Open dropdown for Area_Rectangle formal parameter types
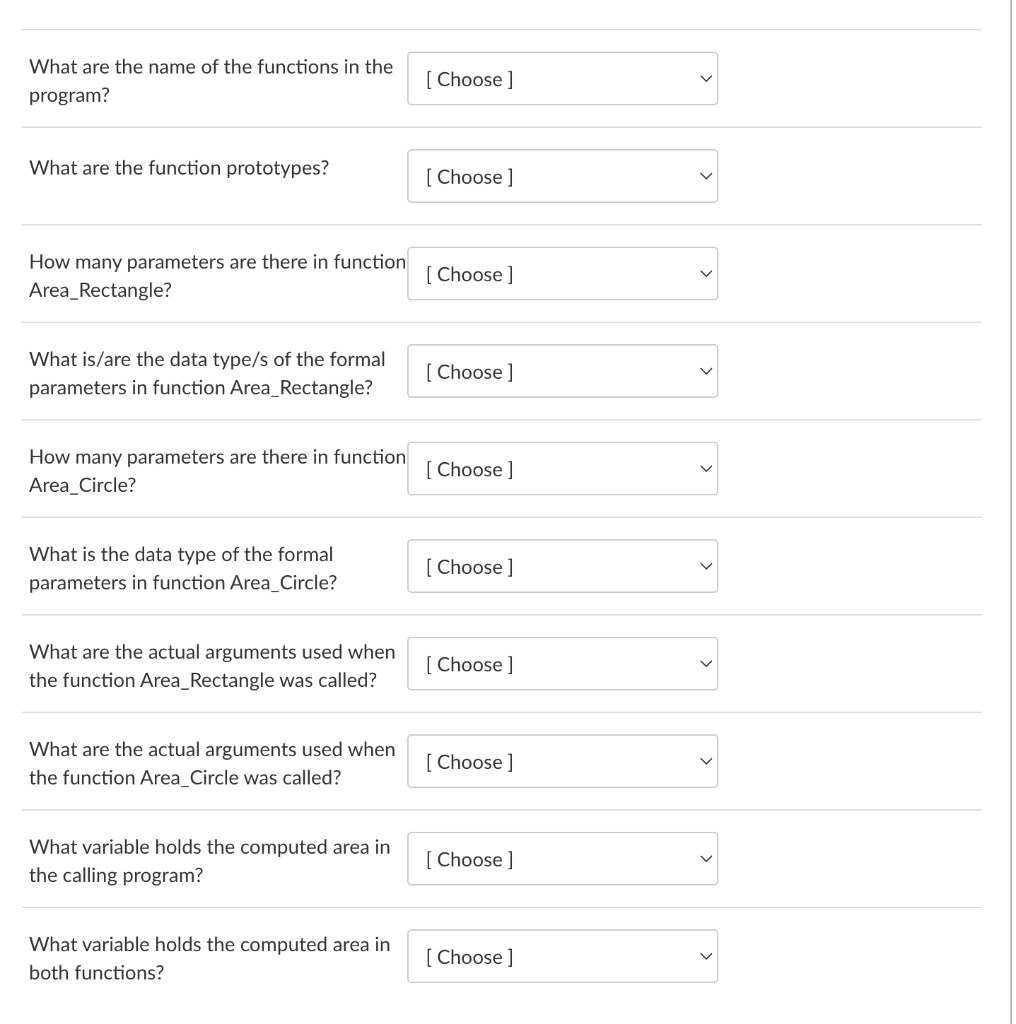The image size is (1016, 1024). (x=562, y=371)
